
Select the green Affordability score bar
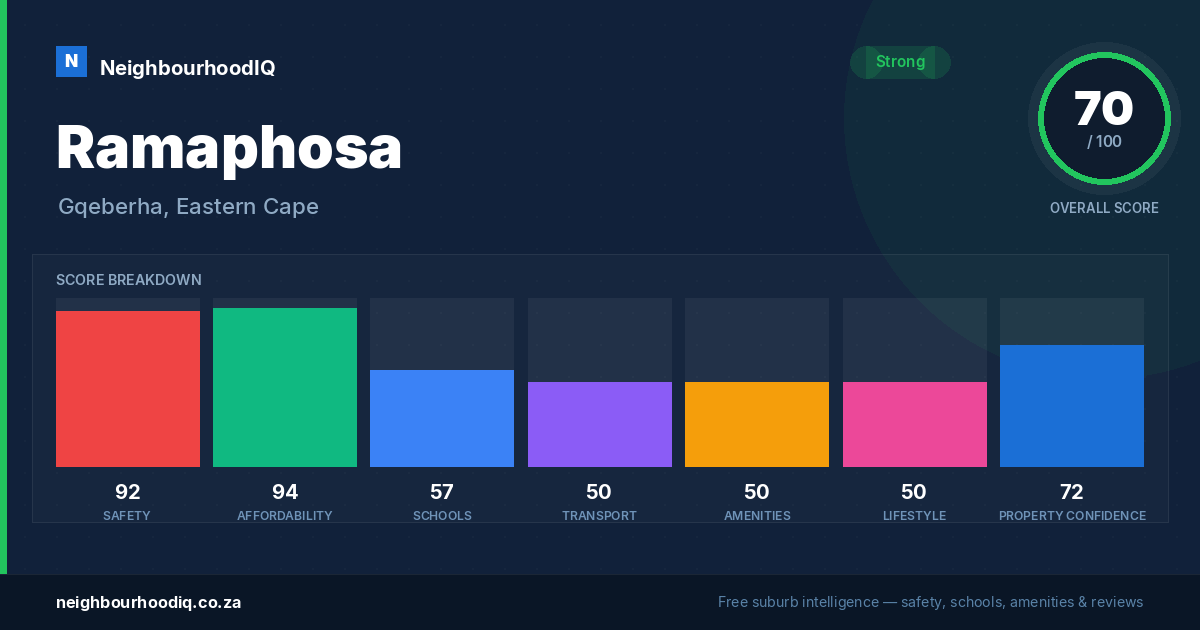pyautogui.click(x=285, y=387)
